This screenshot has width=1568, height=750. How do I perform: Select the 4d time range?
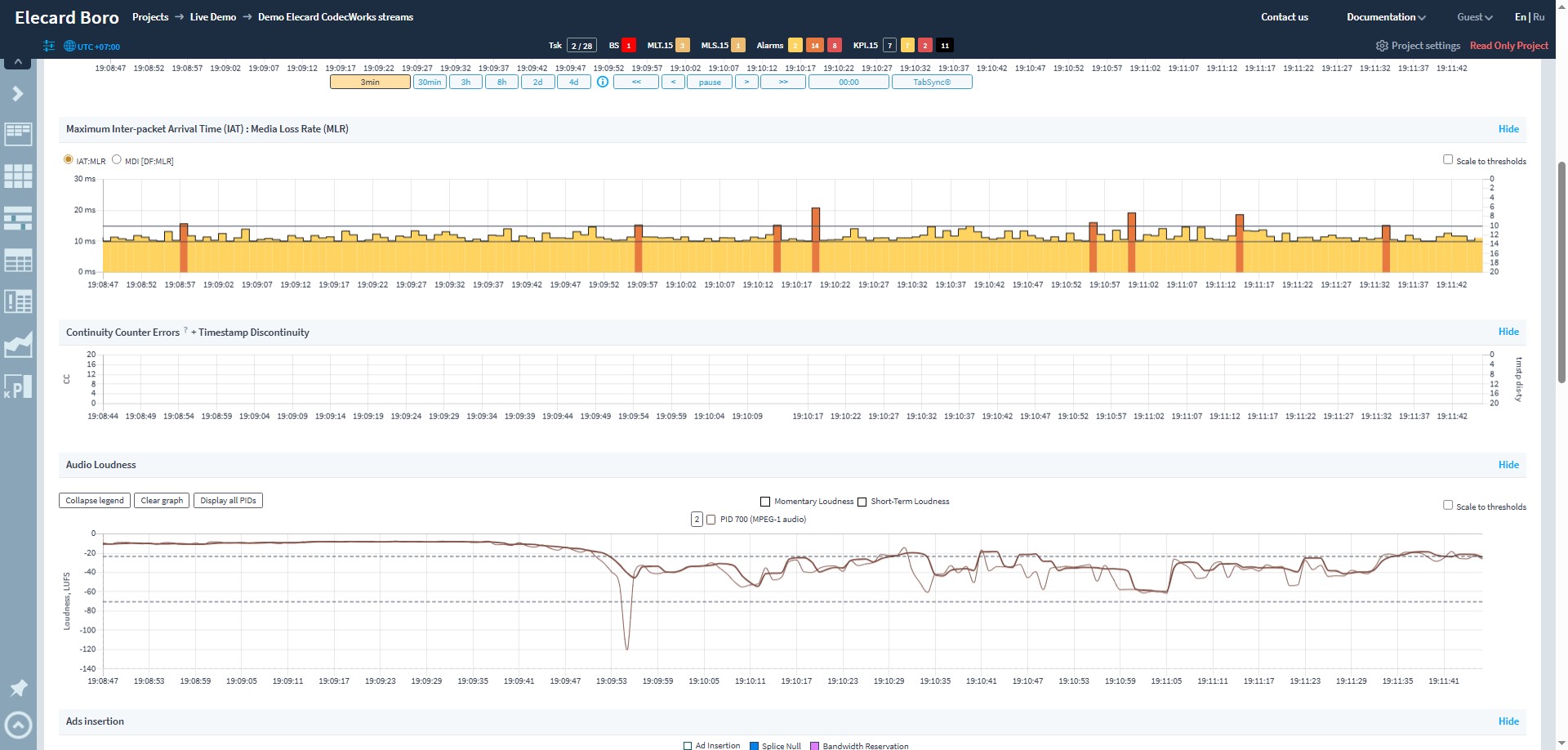[573, 82]
